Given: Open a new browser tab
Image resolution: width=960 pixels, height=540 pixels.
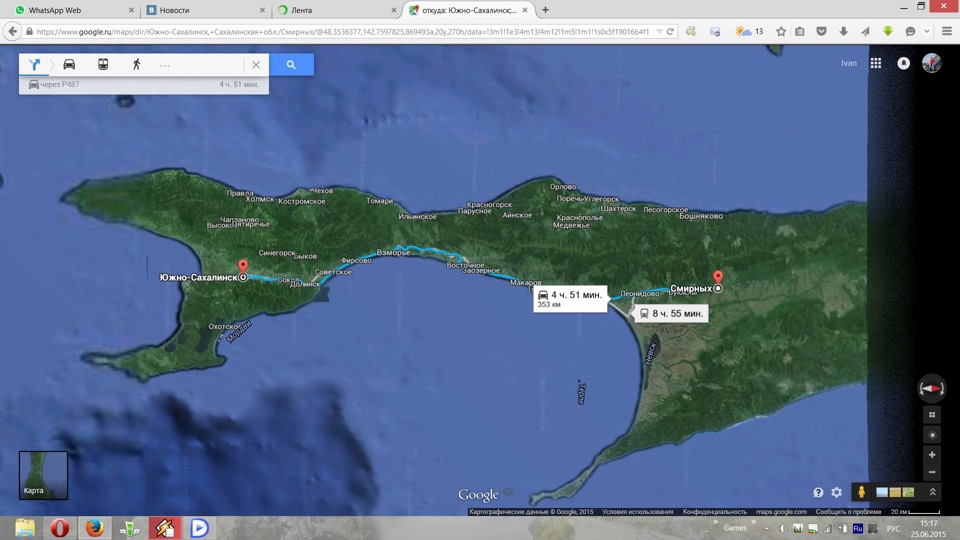Looking at the screenshot, I should [x=546, y=10].
